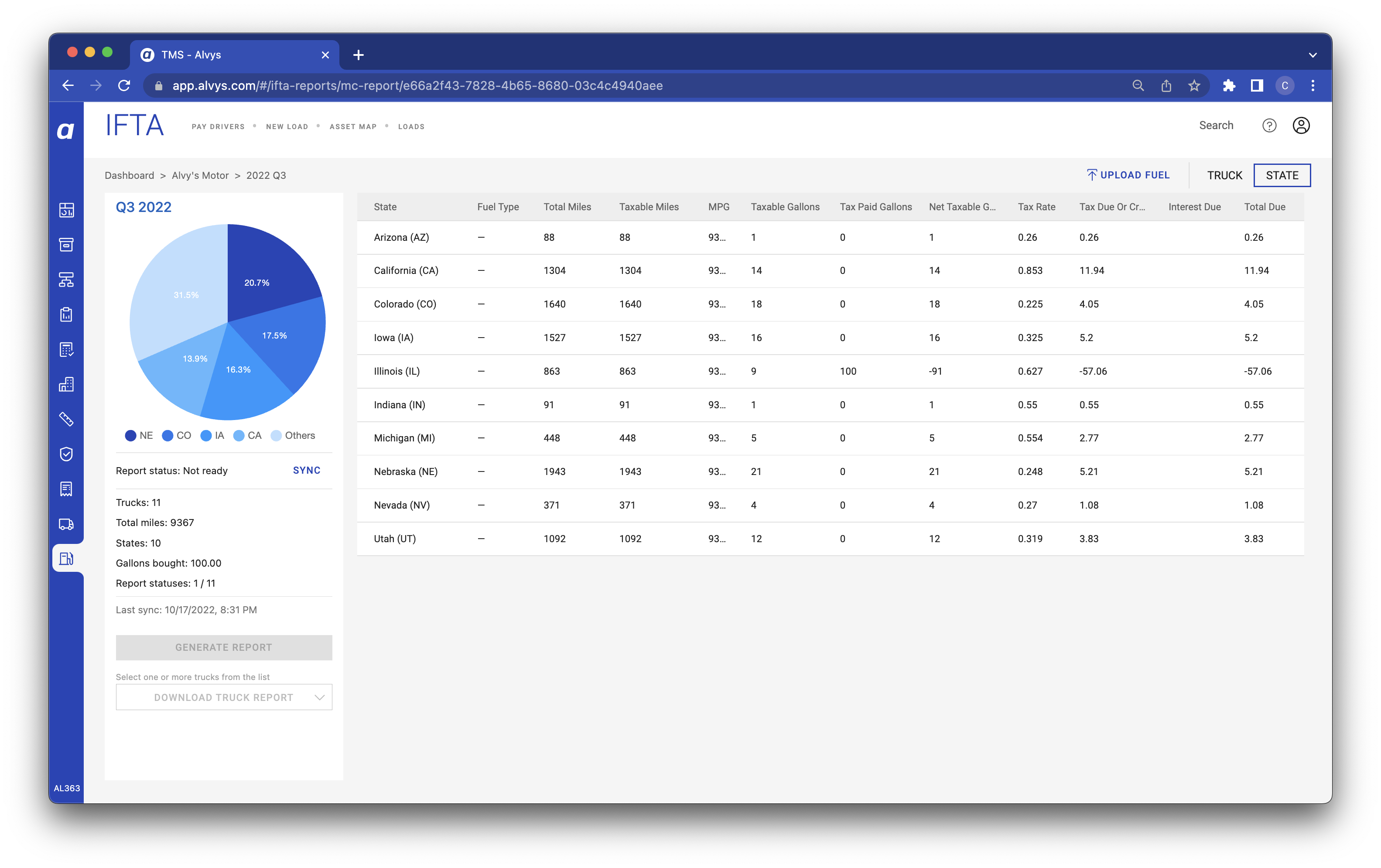Open the dashboard icon in sidebar
1381x868 pixels.
tap(67, 210)
